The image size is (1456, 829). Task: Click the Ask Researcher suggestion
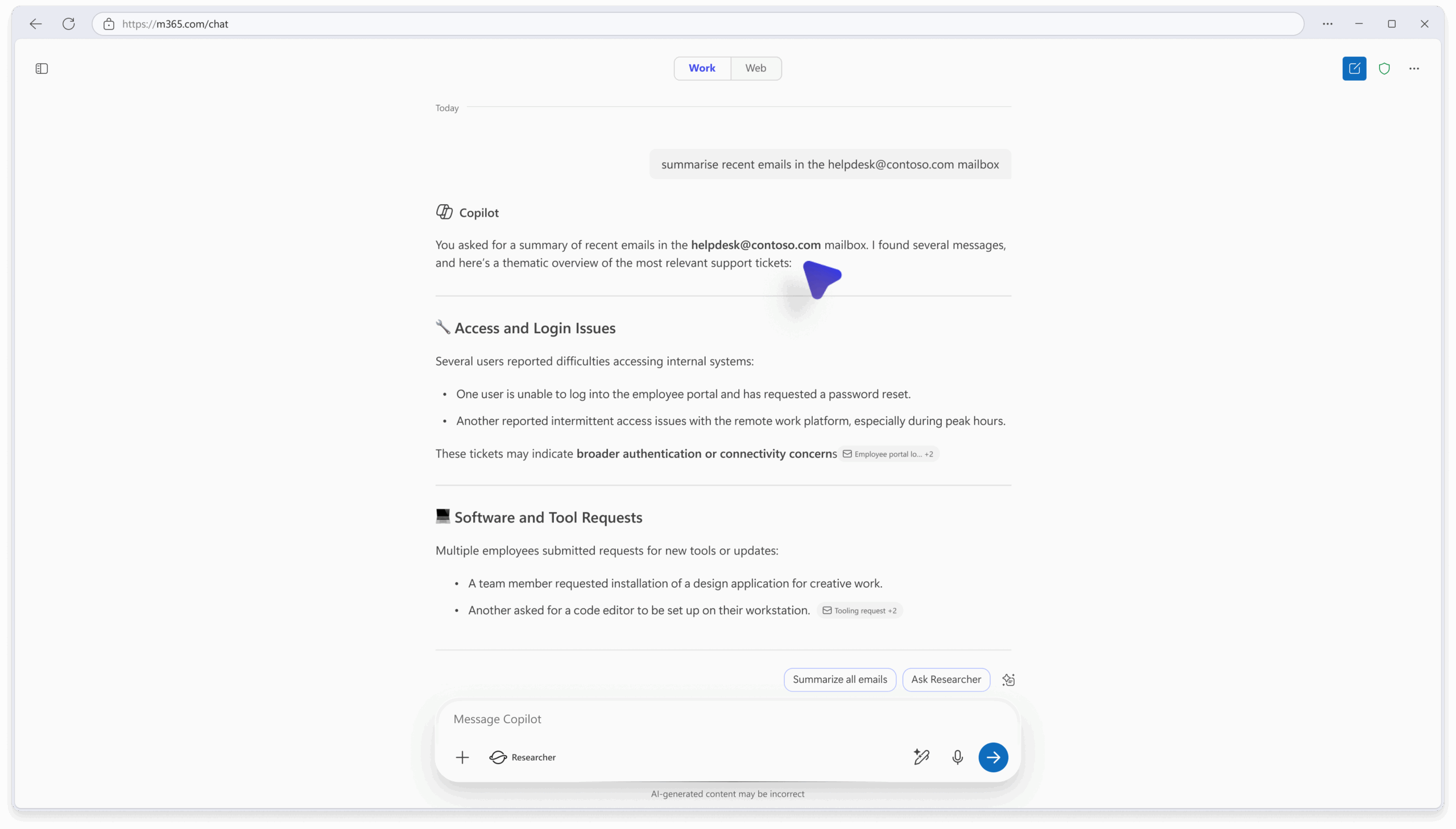tap(945, 679)
